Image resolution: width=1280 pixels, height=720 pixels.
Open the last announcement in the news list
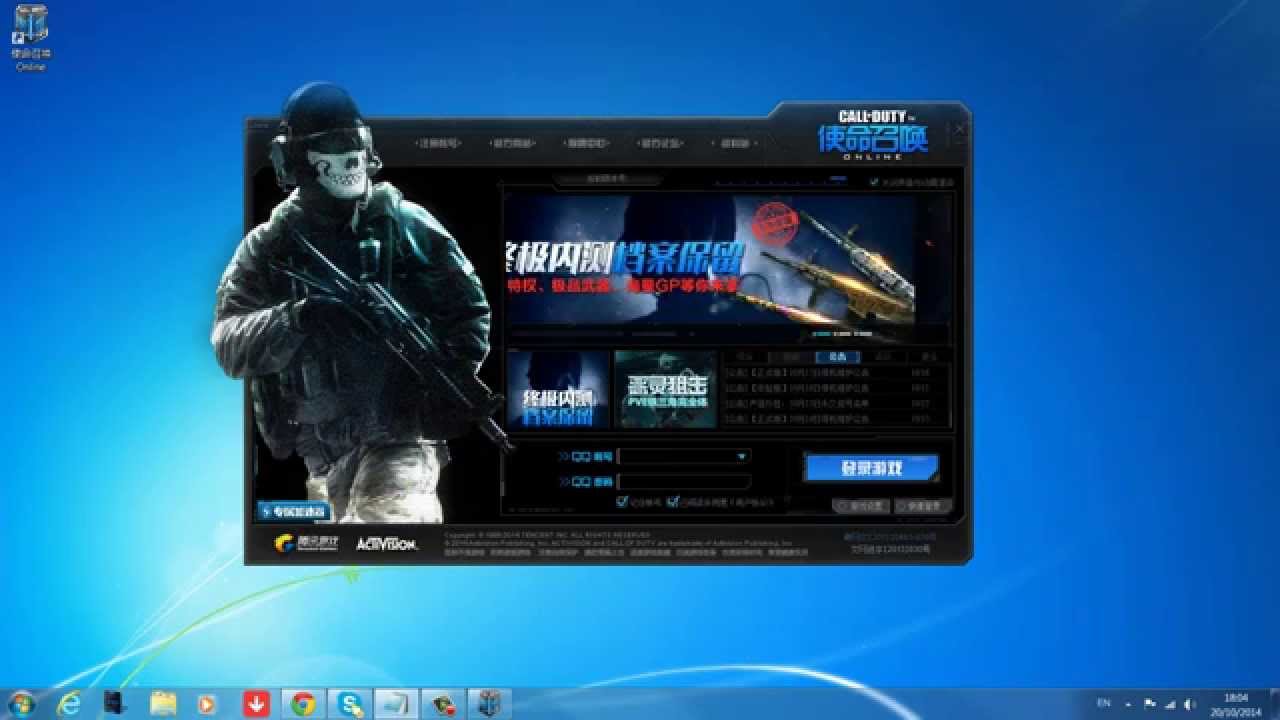[x=826, y=419]
